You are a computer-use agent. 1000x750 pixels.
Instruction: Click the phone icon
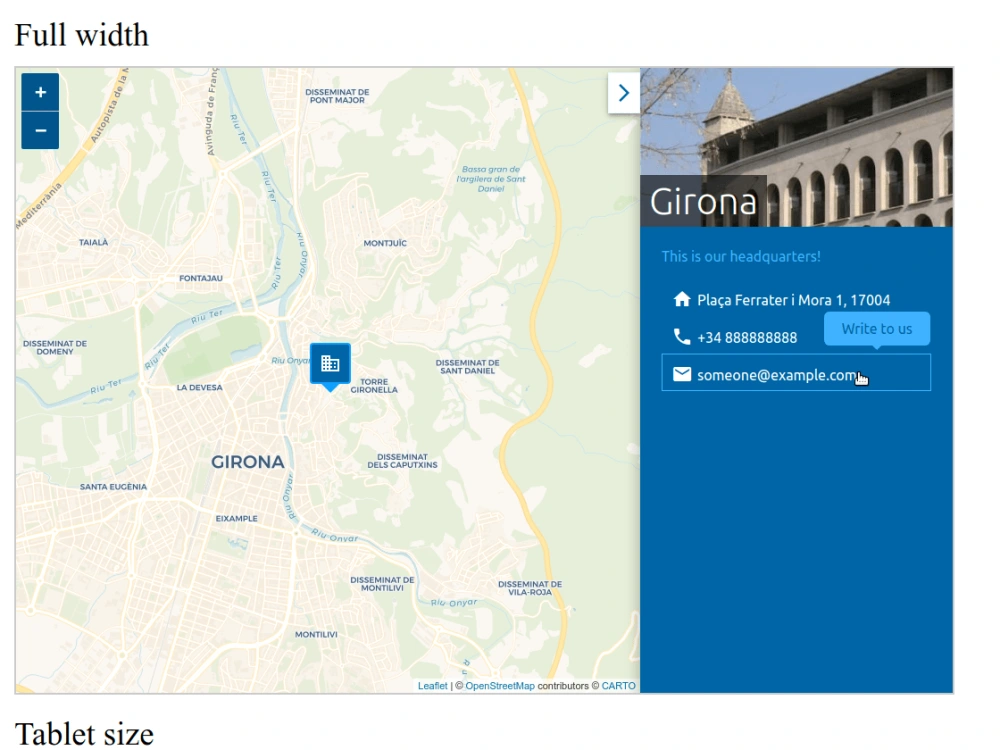[682, 337]
